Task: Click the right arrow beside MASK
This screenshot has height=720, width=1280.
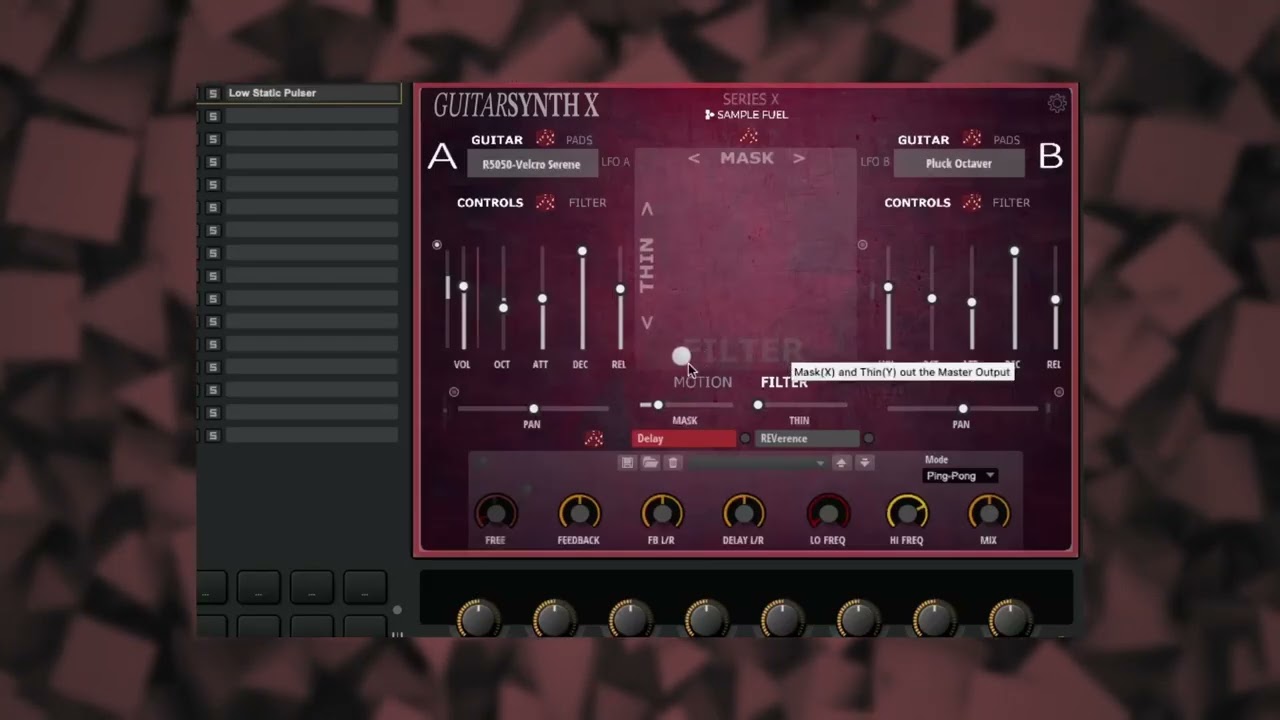Action: [x=799, y=158]
